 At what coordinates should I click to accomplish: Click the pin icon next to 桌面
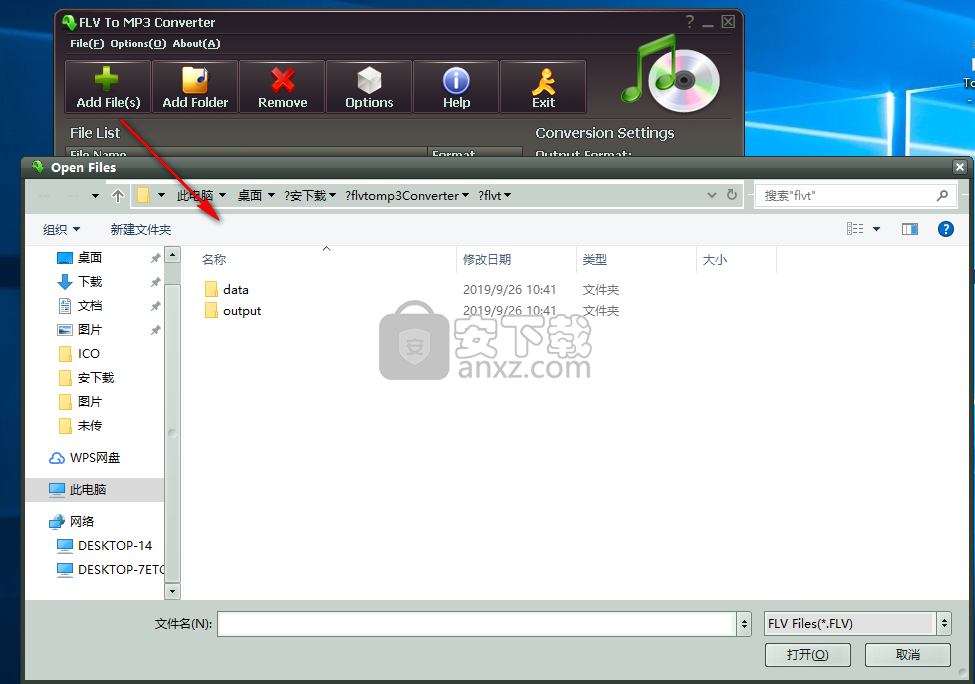tap(155, 258)
